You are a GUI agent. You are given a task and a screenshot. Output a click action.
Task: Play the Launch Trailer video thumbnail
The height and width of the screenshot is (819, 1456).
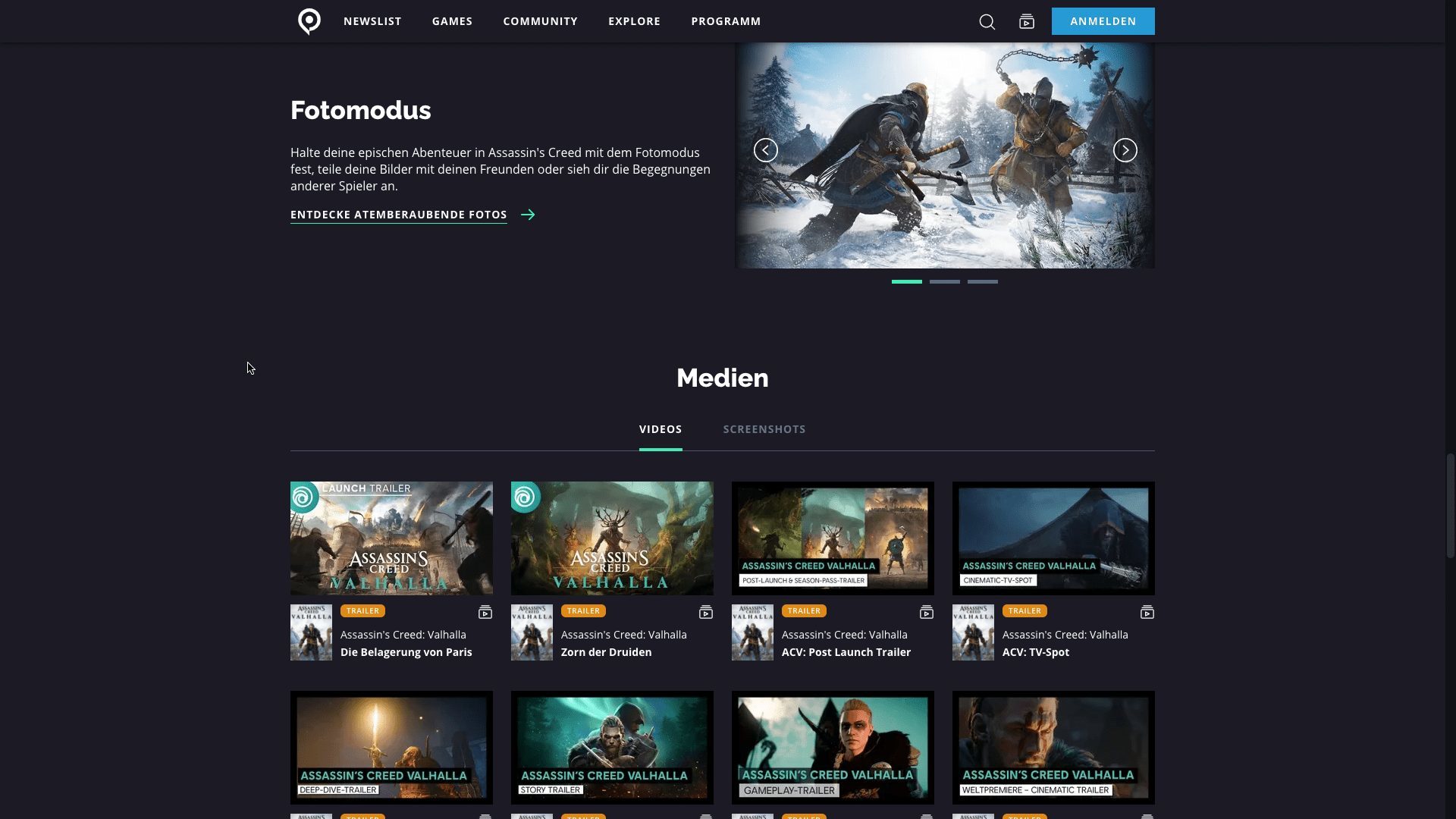pos(391,538)
